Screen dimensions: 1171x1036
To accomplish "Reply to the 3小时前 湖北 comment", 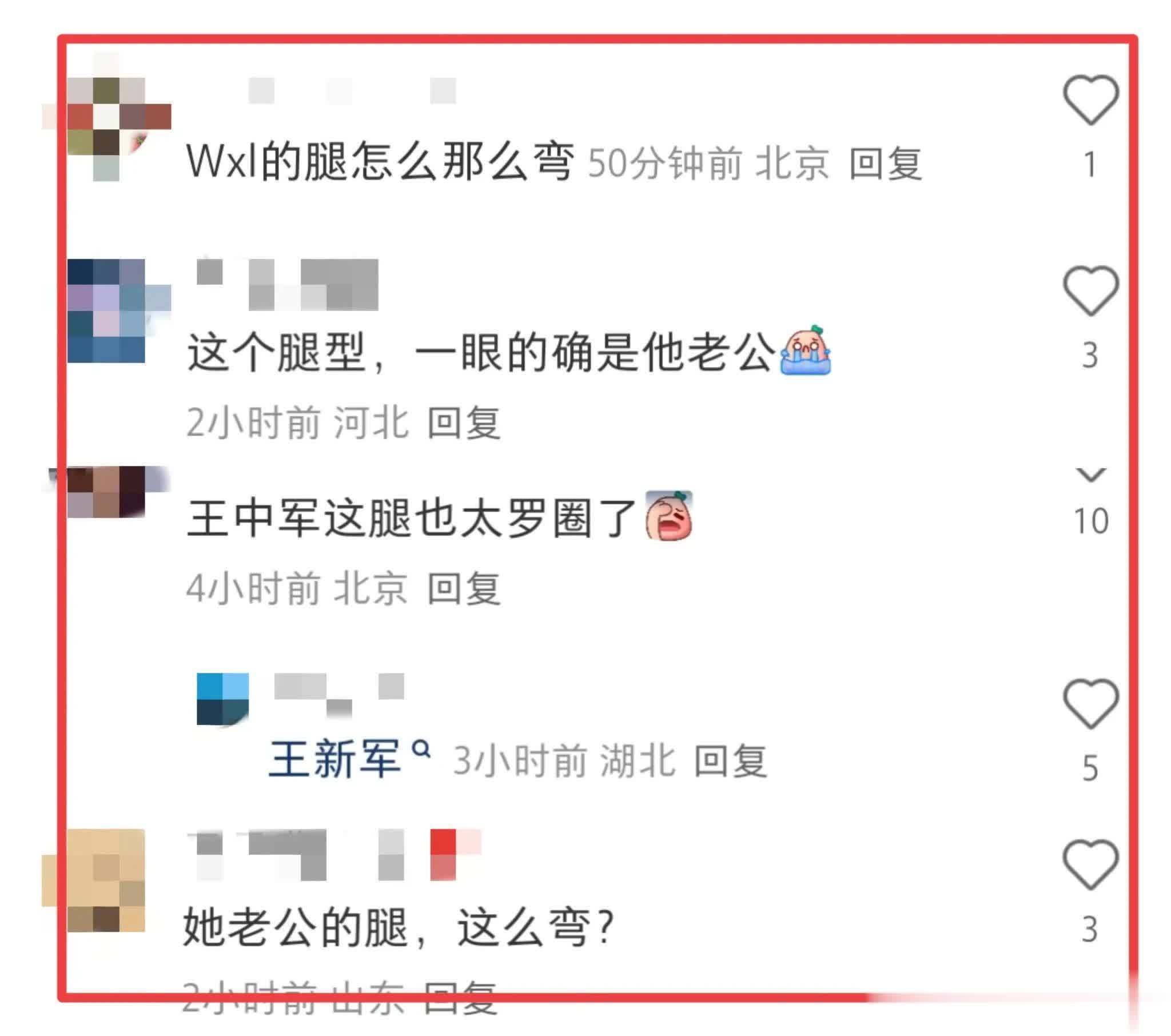I will tap(730, 761).
